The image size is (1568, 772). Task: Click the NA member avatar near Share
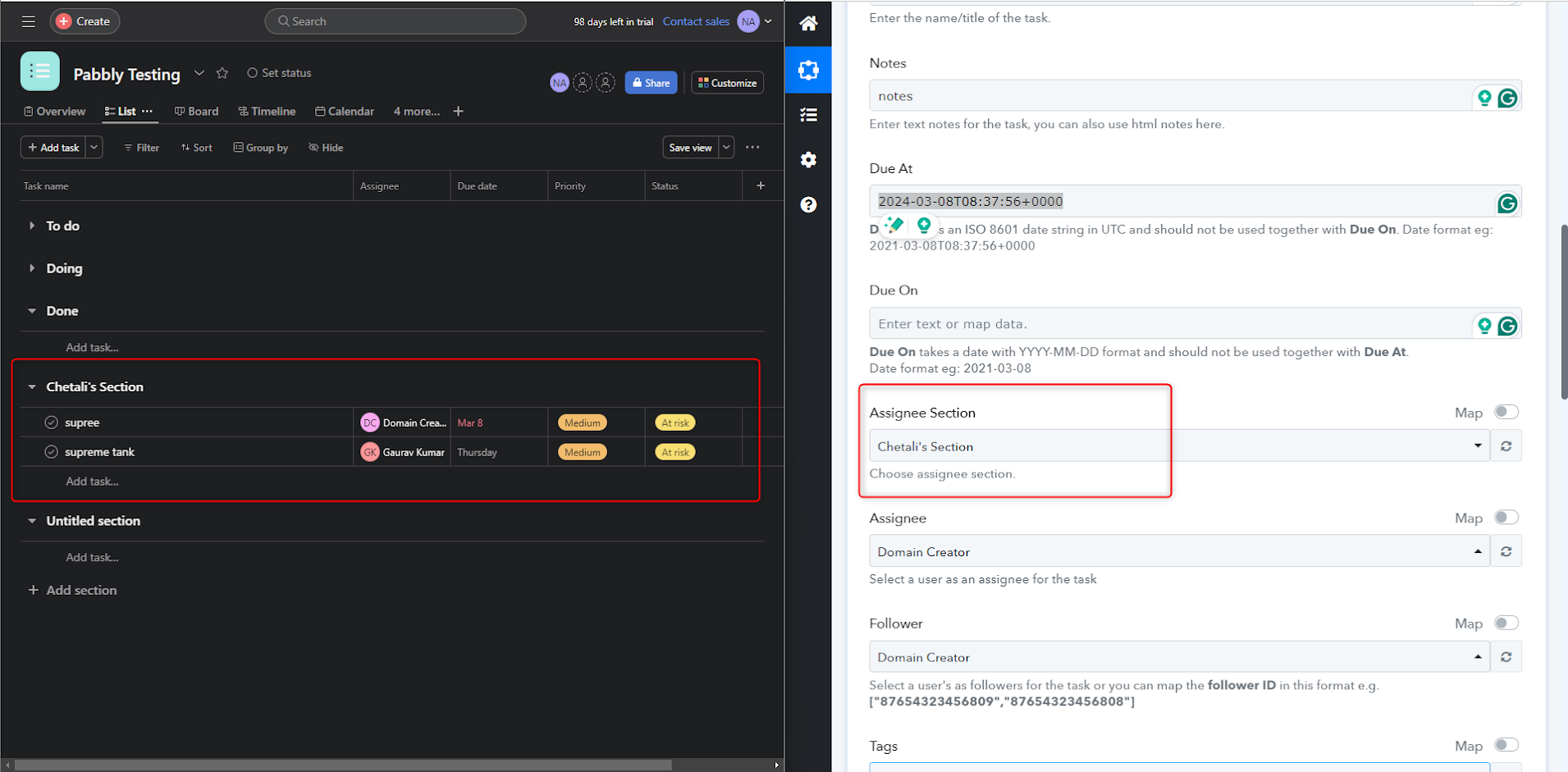coord(560,83)
